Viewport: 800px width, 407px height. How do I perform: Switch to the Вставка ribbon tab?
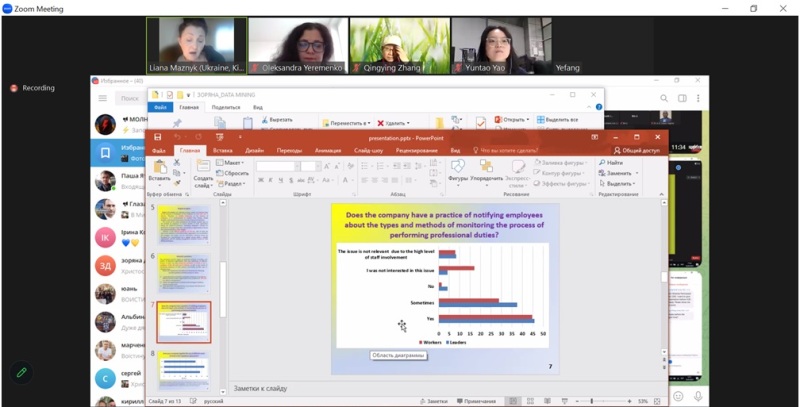pyautogui.click(x=222, y=150)
